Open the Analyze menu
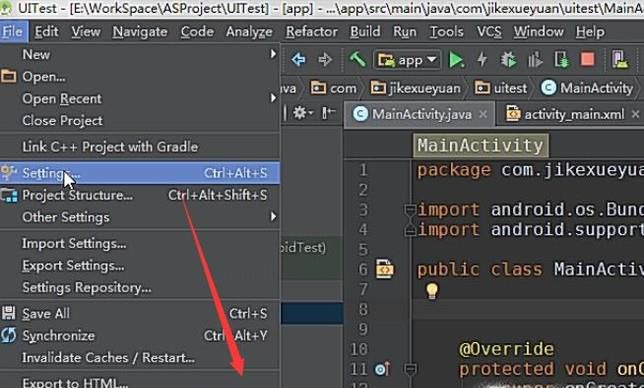Image resolution: width=644 pixels, height=388 pixels. pyautogui.click(x=249, y=32)
